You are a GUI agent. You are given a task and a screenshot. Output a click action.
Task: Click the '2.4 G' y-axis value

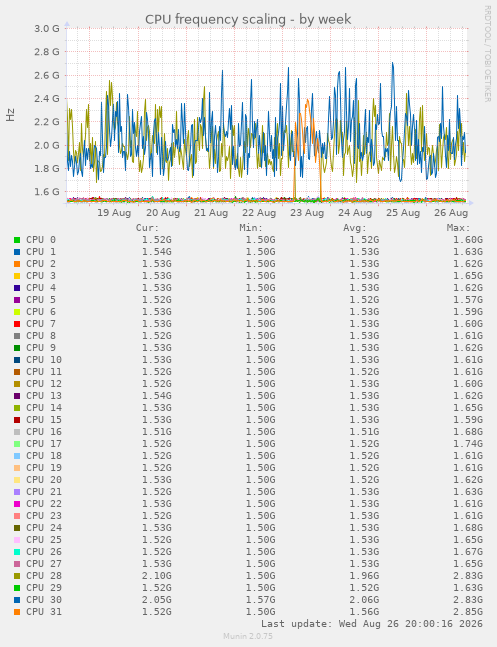pyautogui.click(x=47, y=98)
